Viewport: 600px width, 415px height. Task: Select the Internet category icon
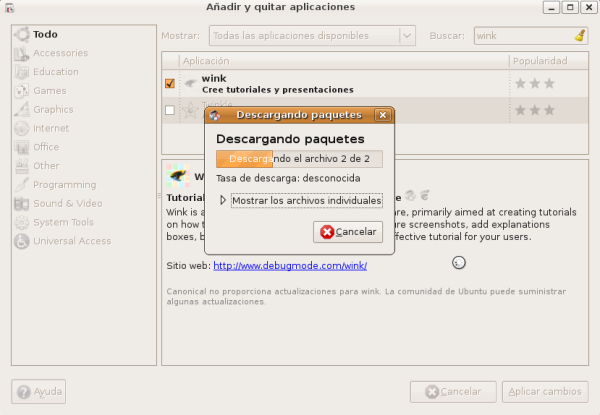tap(22, 129)
